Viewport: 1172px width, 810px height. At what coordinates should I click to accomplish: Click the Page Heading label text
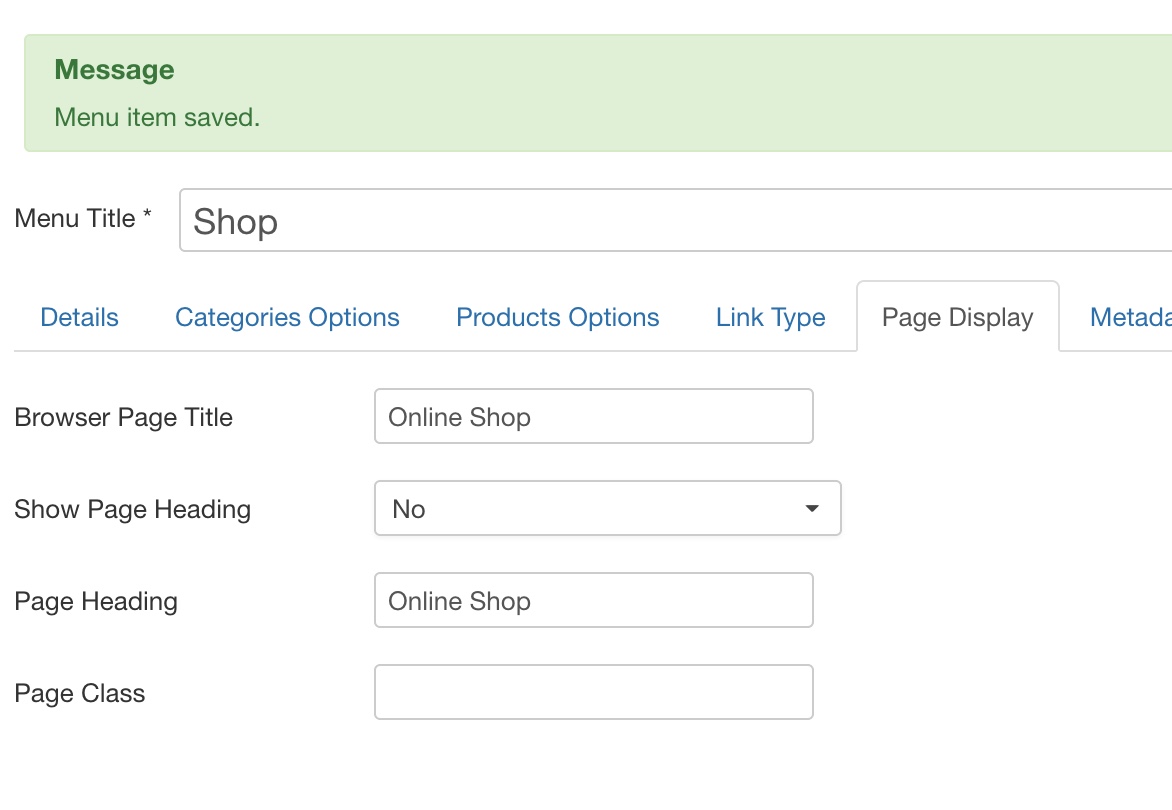point(96,601)
